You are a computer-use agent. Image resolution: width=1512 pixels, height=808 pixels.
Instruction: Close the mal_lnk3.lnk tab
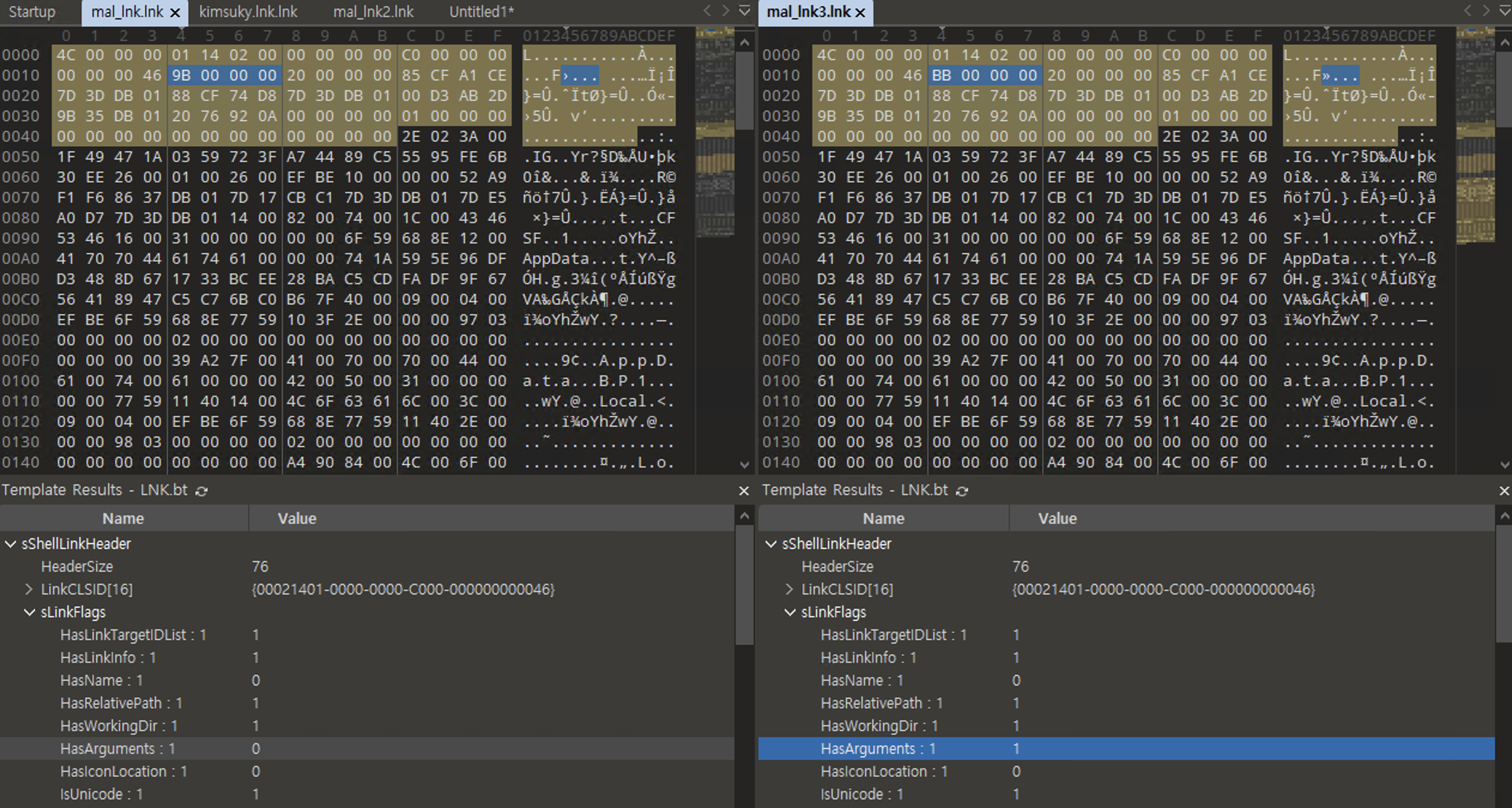pyautogui.click(x=860, y=13)
